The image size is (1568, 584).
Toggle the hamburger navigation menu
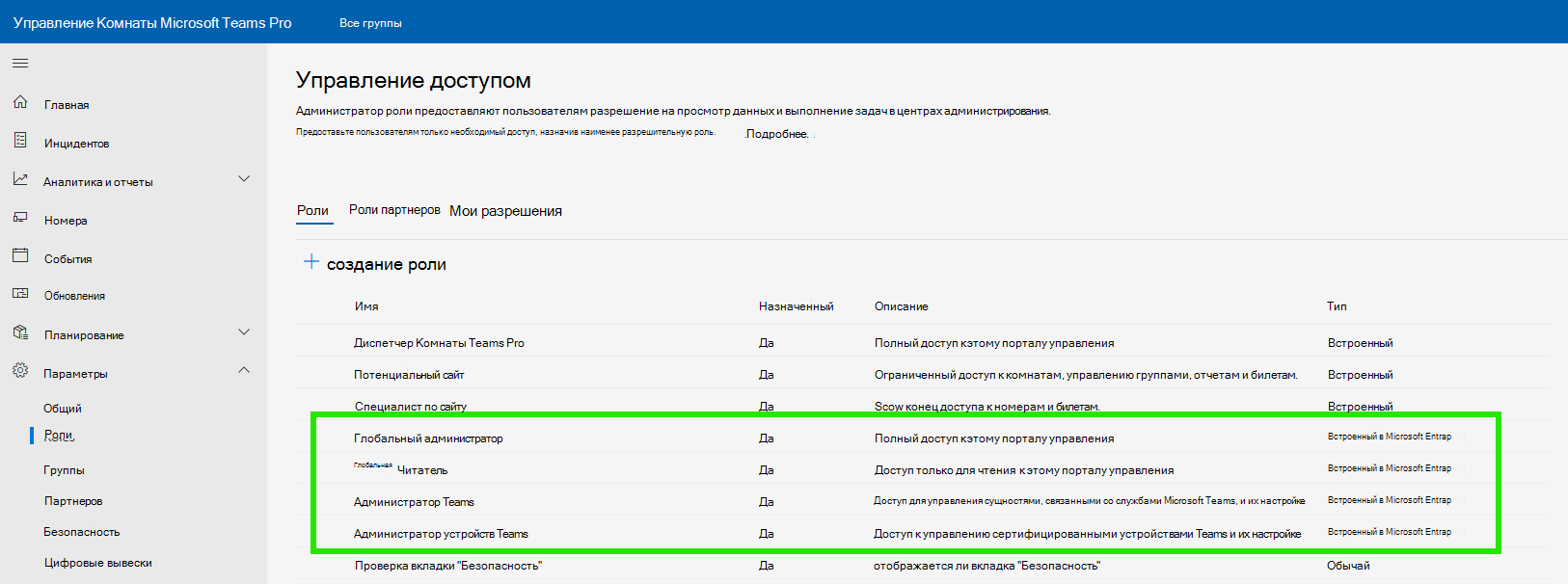click(x=20, y=64)
